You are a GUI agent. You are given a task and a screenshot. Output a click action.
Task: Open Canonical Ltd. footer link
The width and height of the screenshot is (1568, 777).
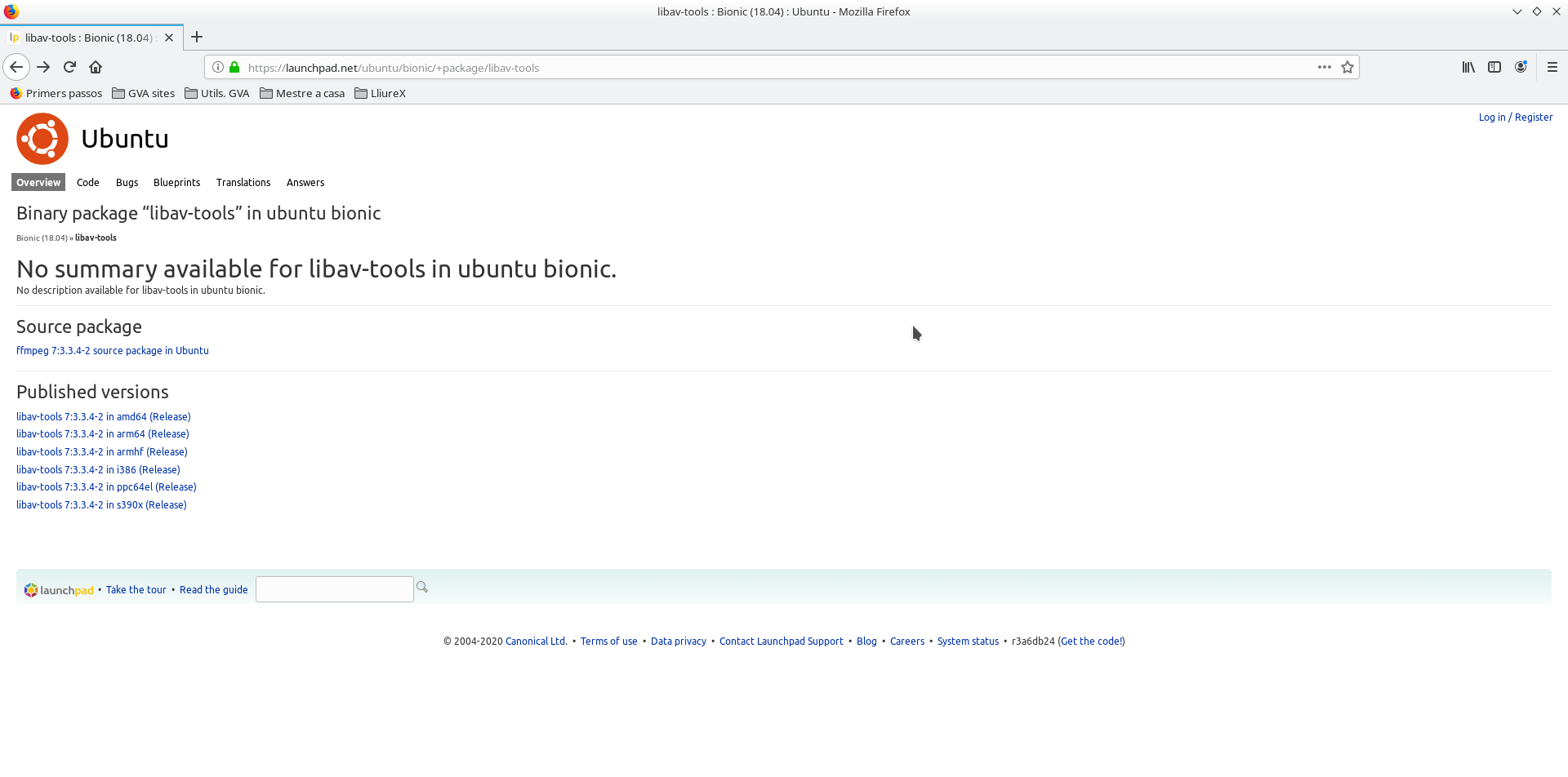pyautogui.click(x=536, y=641)
